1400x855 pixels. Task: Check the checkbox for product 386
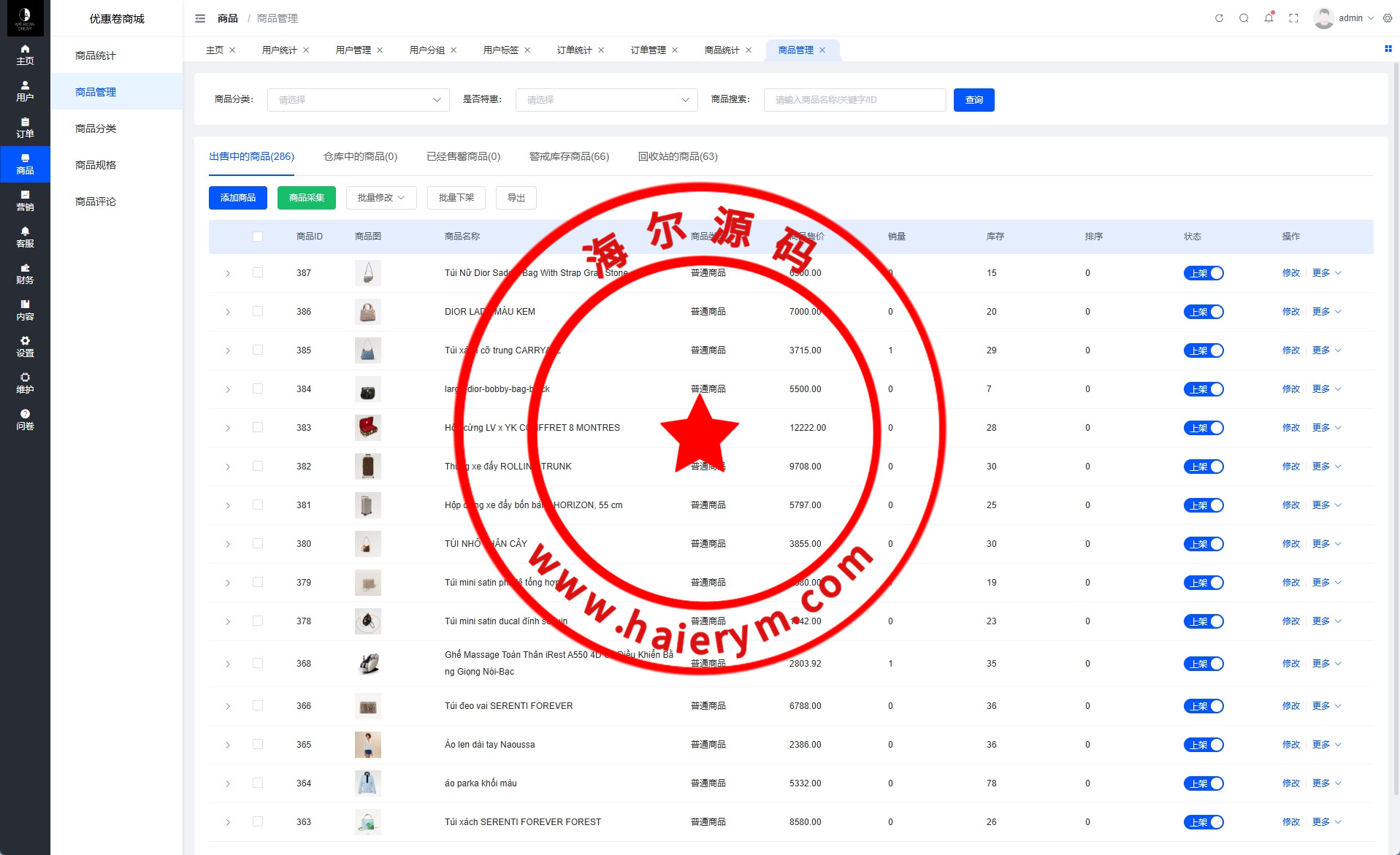(x=258, y=311)
